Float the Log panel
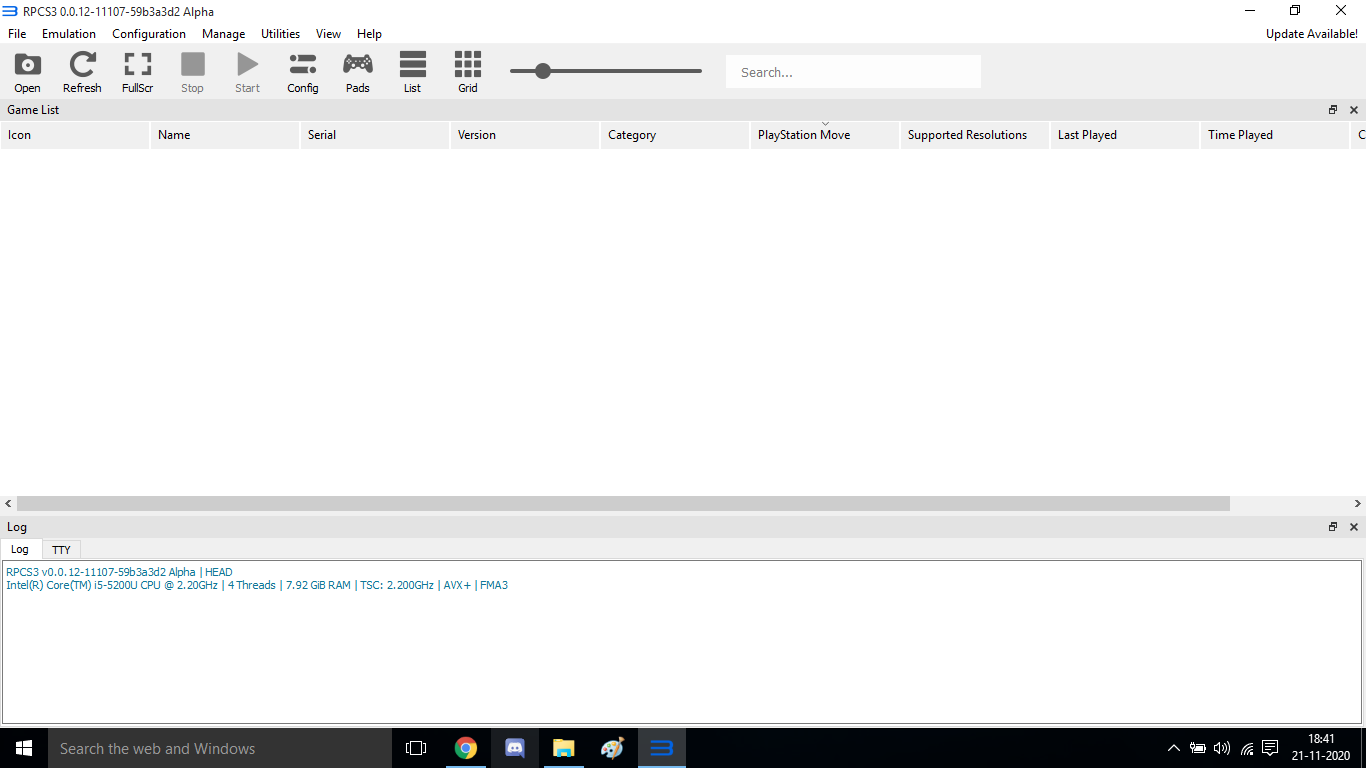The image size is (1366, 768). click(1333, 527)
